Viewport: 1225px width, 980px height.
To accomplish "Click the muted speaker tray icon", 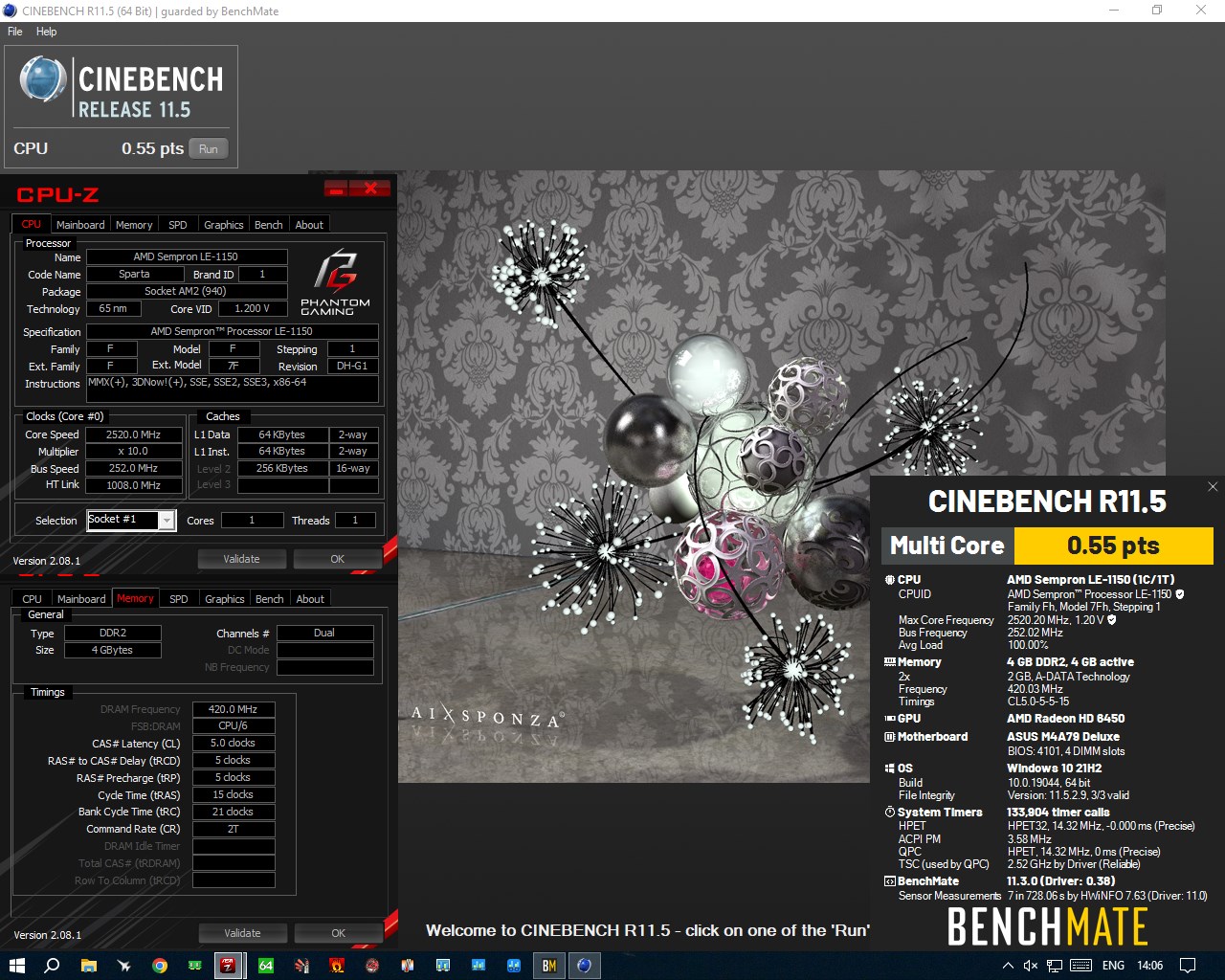I will (x=1031, y=966).
